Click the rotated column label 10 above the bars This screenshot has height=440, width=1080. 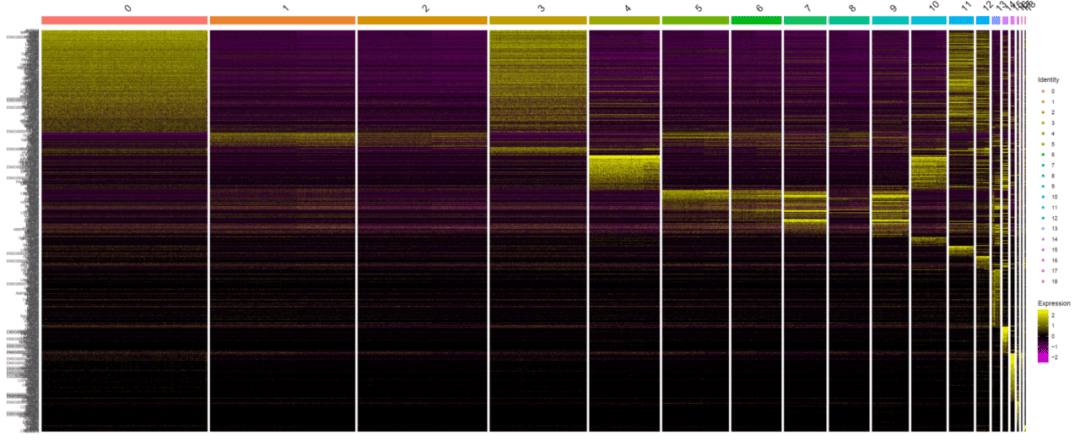pyautogui.click(x=933, y=7)
